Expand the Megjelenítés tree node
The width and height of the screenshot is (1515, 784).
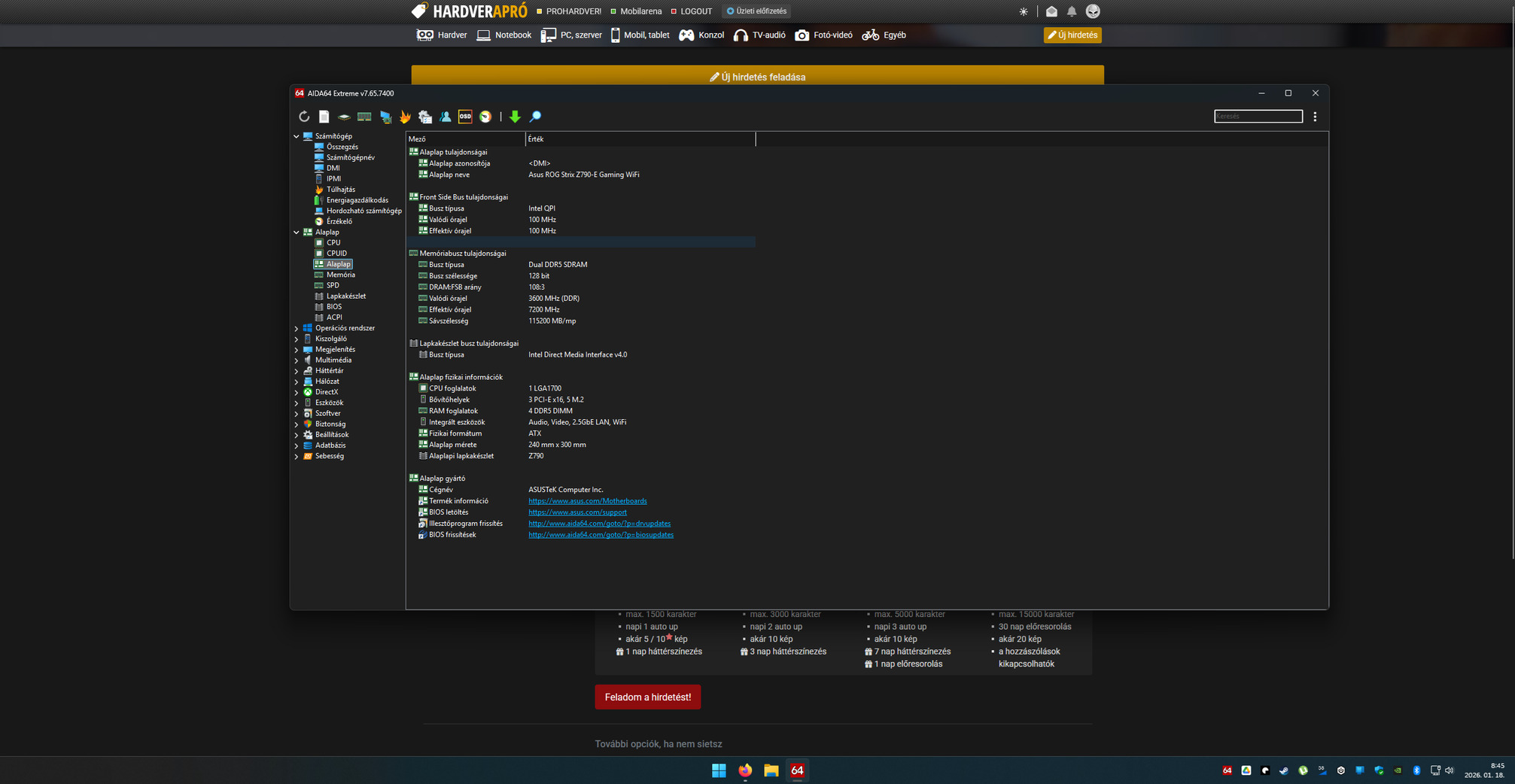tap(297, 350)
